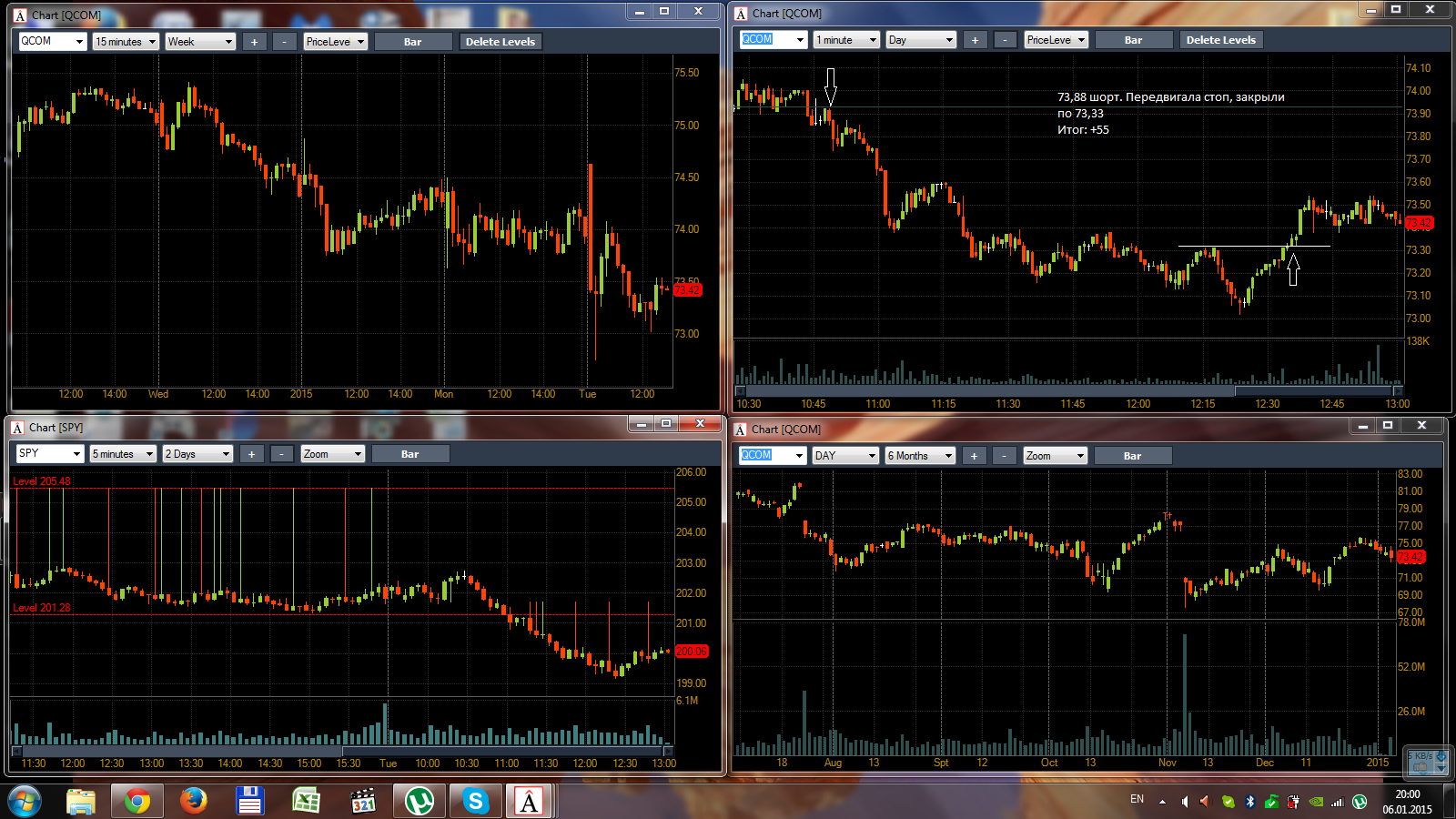Click app icon in SPY chart title bar
The width and height of the screenshot is (1456, 819).
pos(17,428)
